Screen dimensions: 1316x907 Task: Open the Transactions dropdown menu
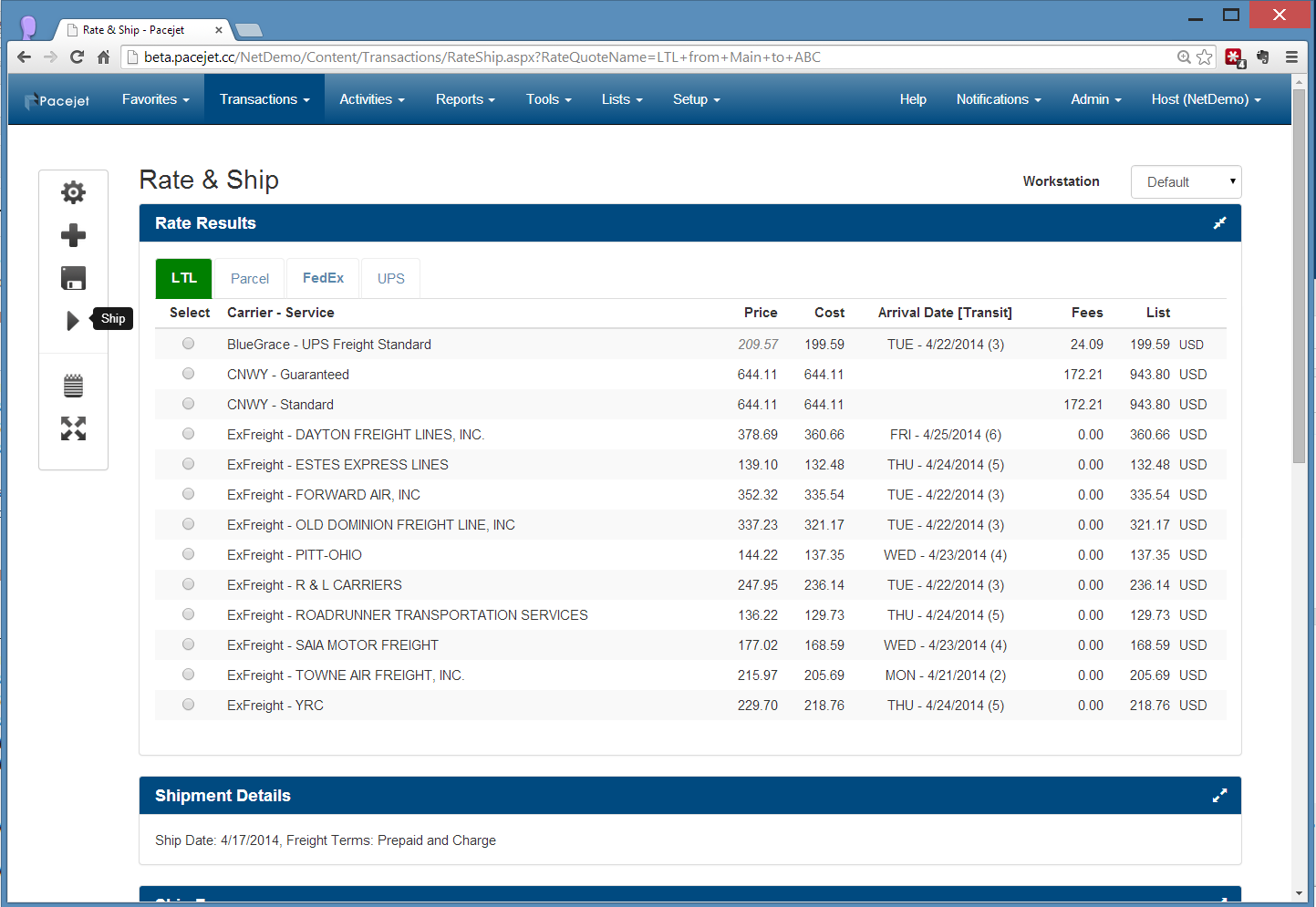pyautogui.click(x=264, y=99)
